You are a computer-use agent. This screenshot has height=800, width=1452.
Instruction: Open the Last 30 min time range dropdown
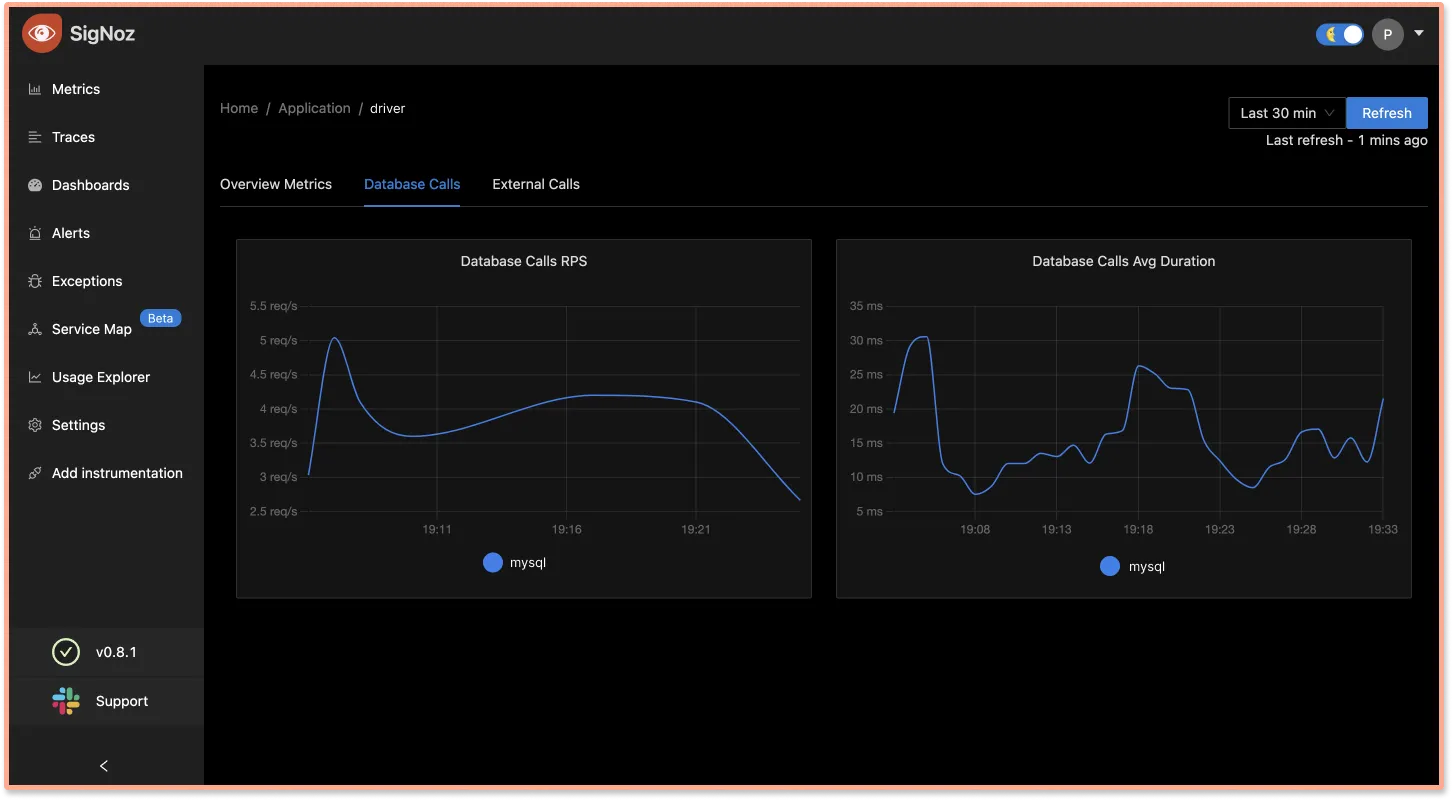(1287, 113)
